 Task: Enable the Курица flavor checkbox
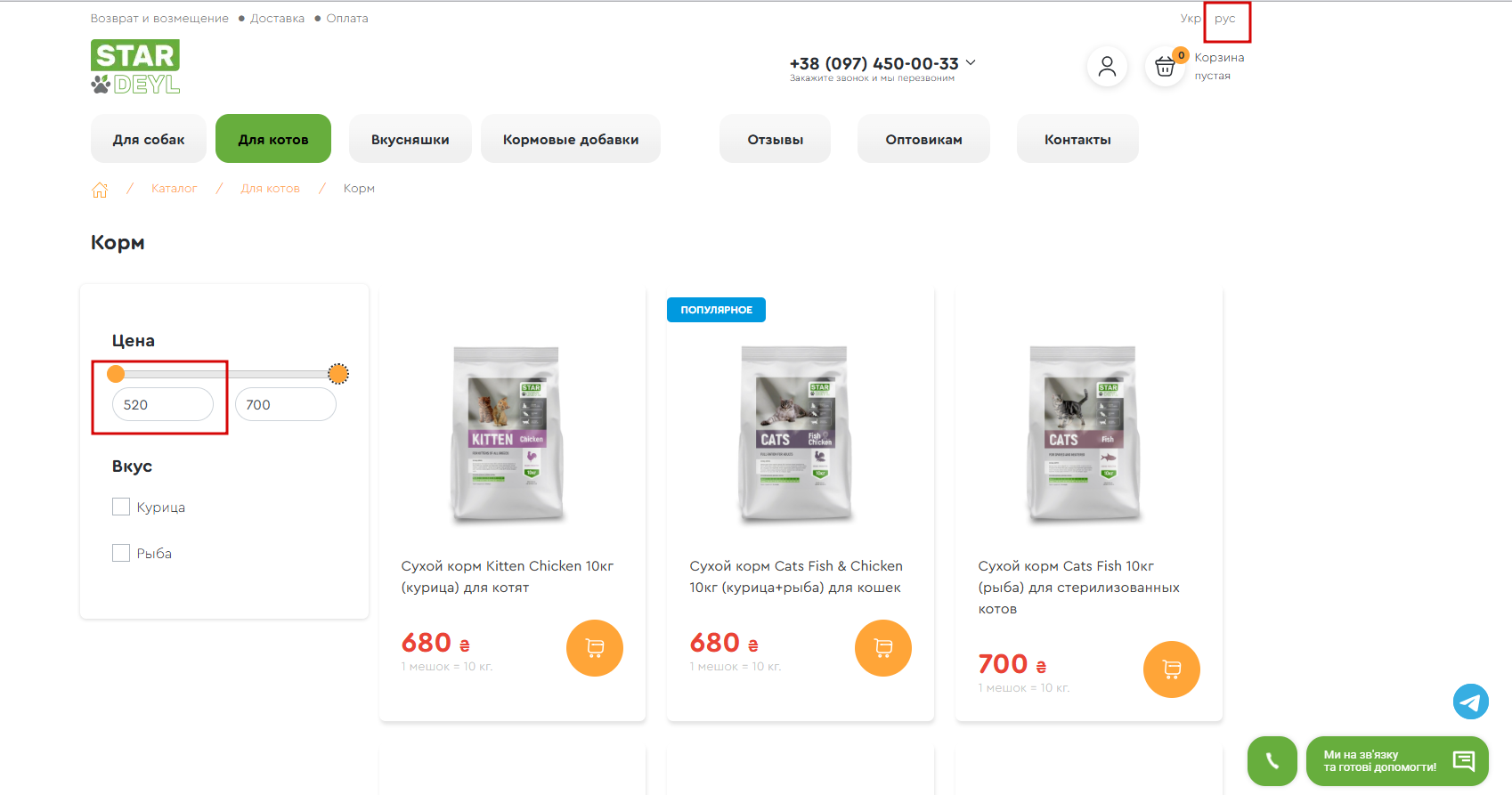[121, 507]
